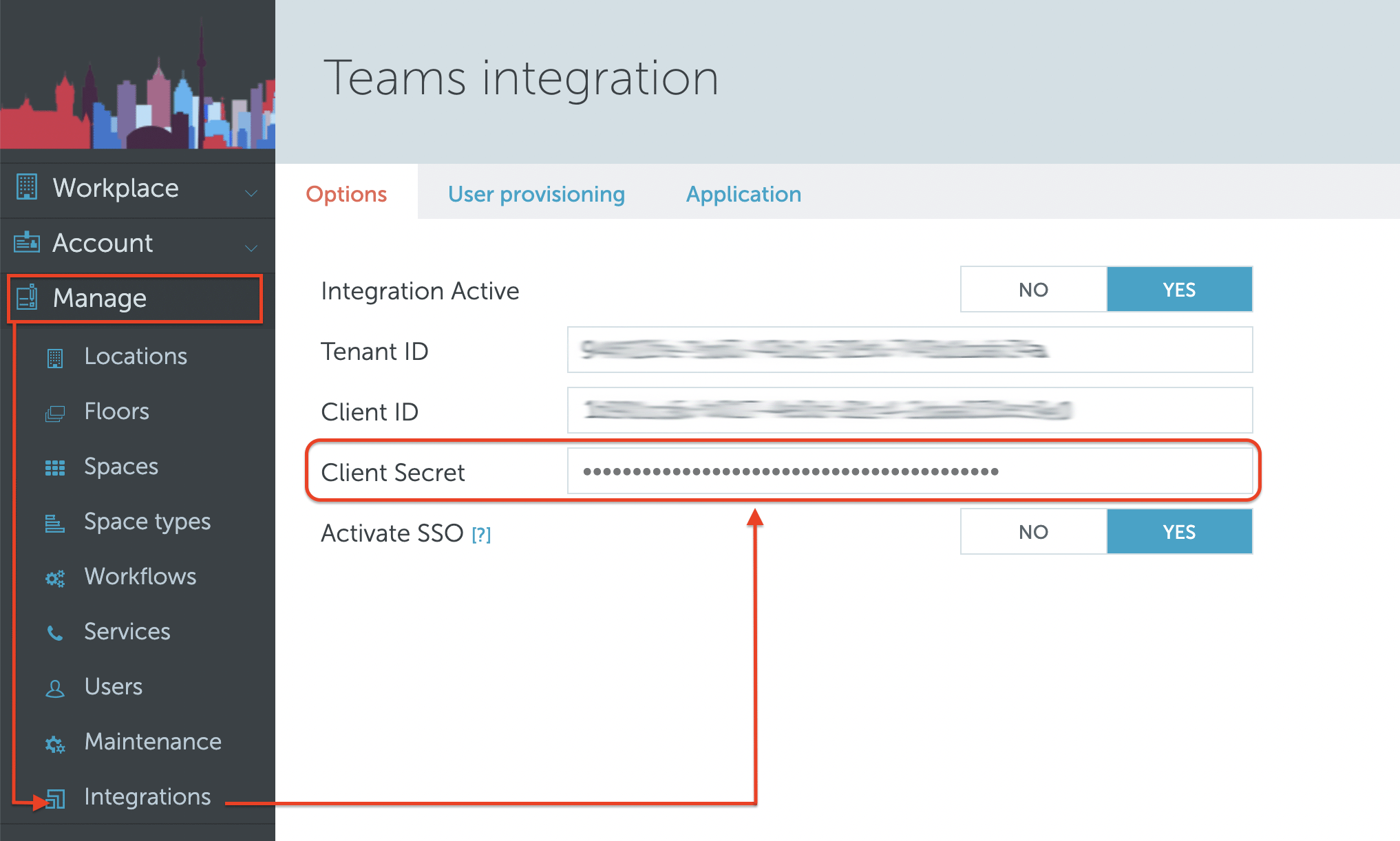Expand the Account menu chevron

pos(251,248)
